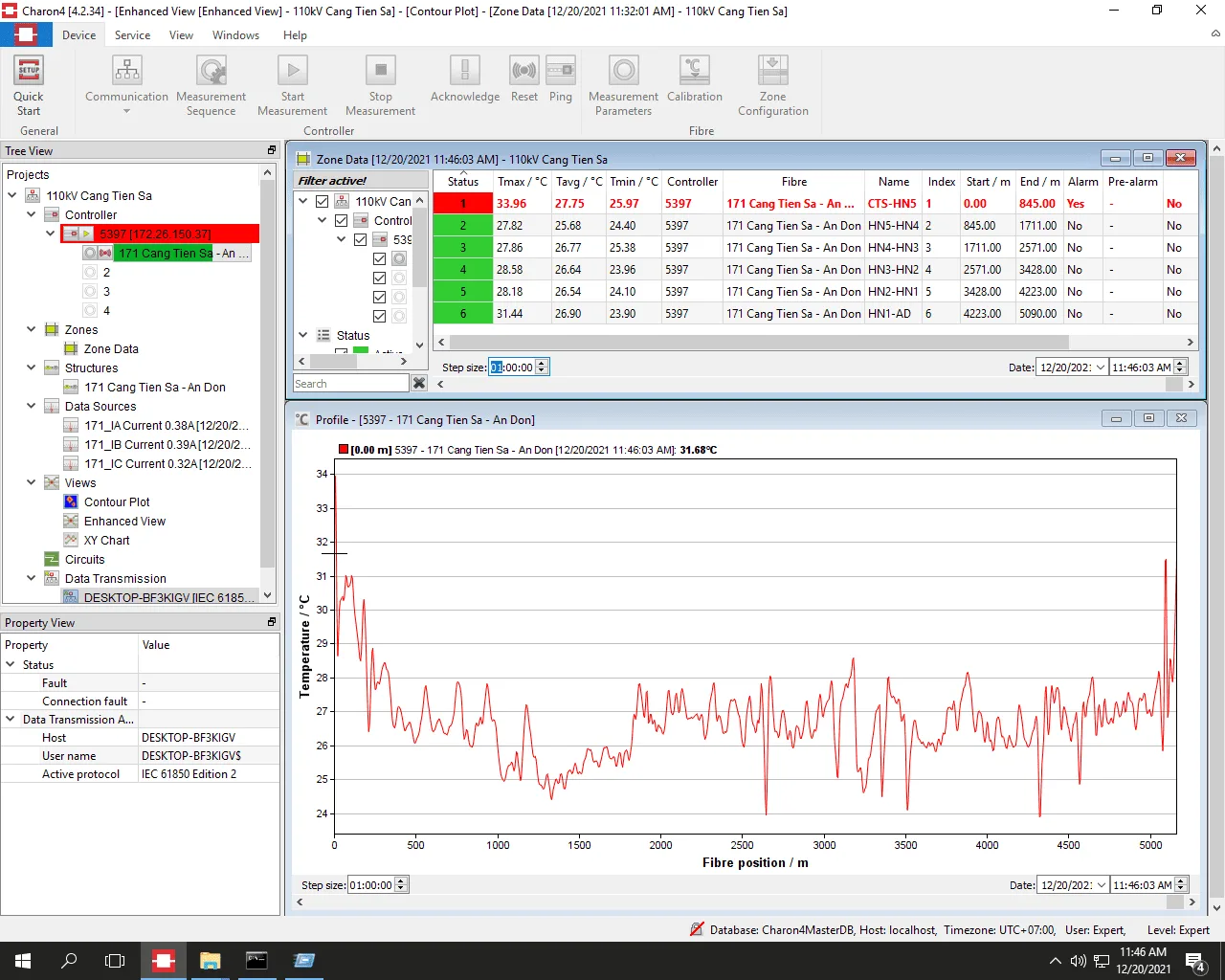Open the Quick Start setup tool

pyautogui.click(x=29, y=86)
